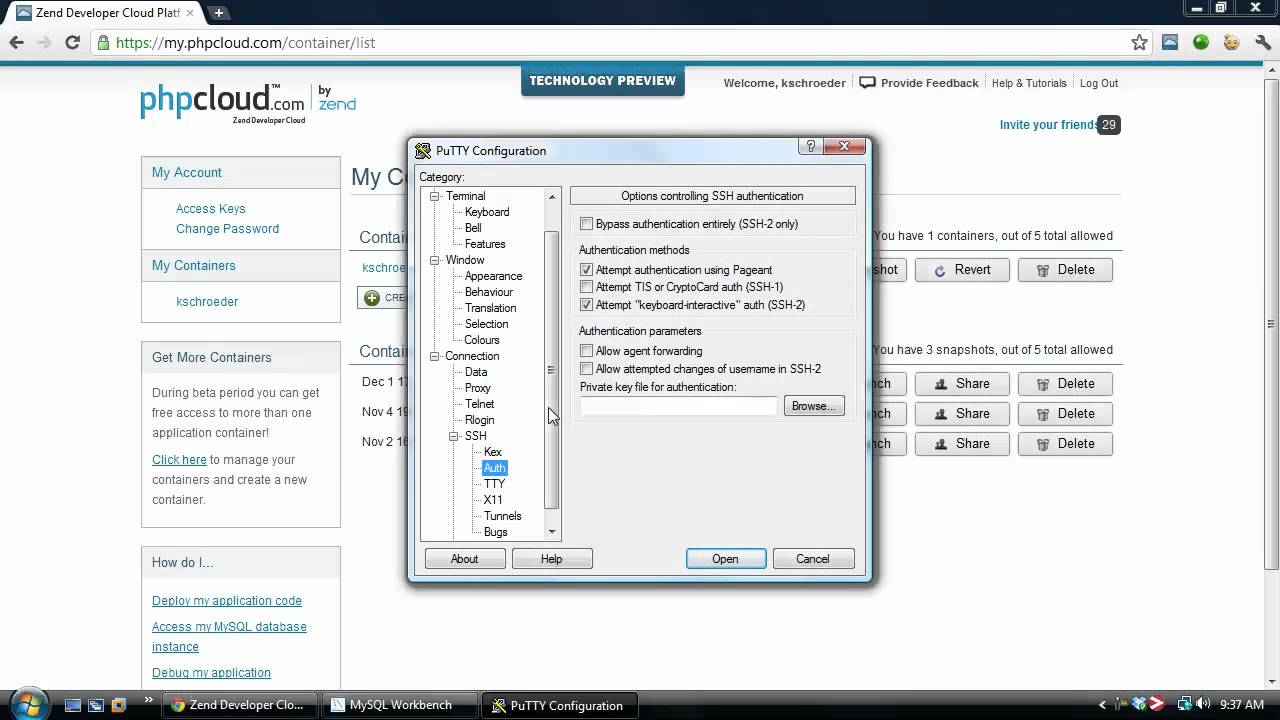Image resolution: width=1280 pixels, height=720 pixels.
Task: Click Revert container button
Action: [962, 270]
